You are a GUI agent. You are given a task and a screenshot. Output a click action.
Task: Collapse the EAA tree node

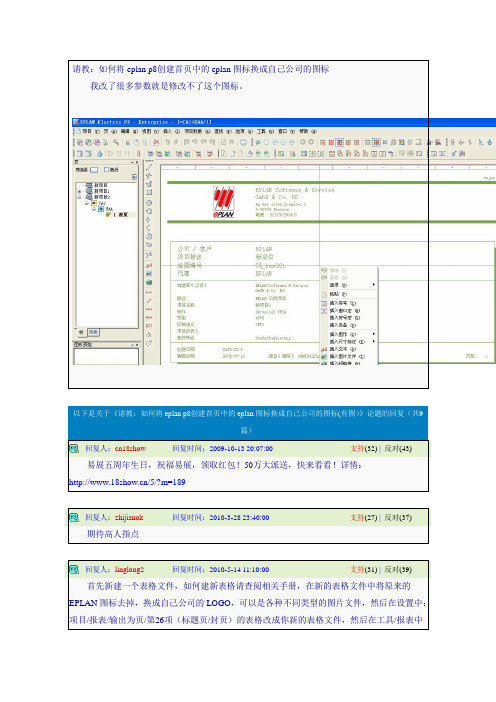94,209
